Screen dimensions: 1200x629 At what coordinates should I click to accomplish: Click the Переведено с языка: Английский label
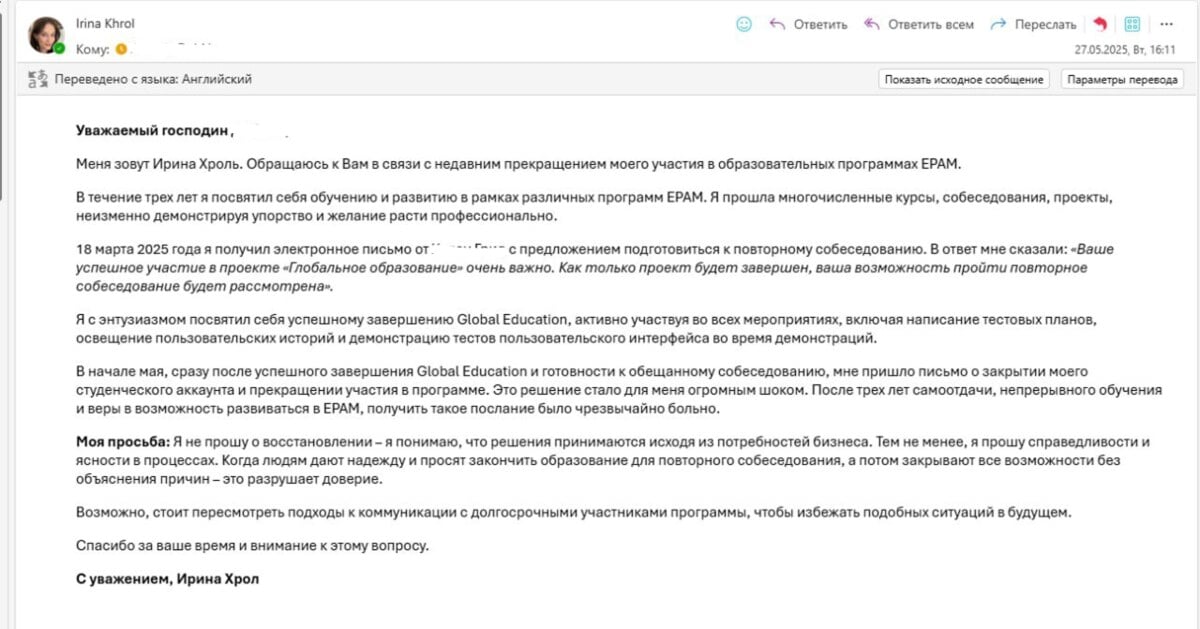[x=153, y=79]
